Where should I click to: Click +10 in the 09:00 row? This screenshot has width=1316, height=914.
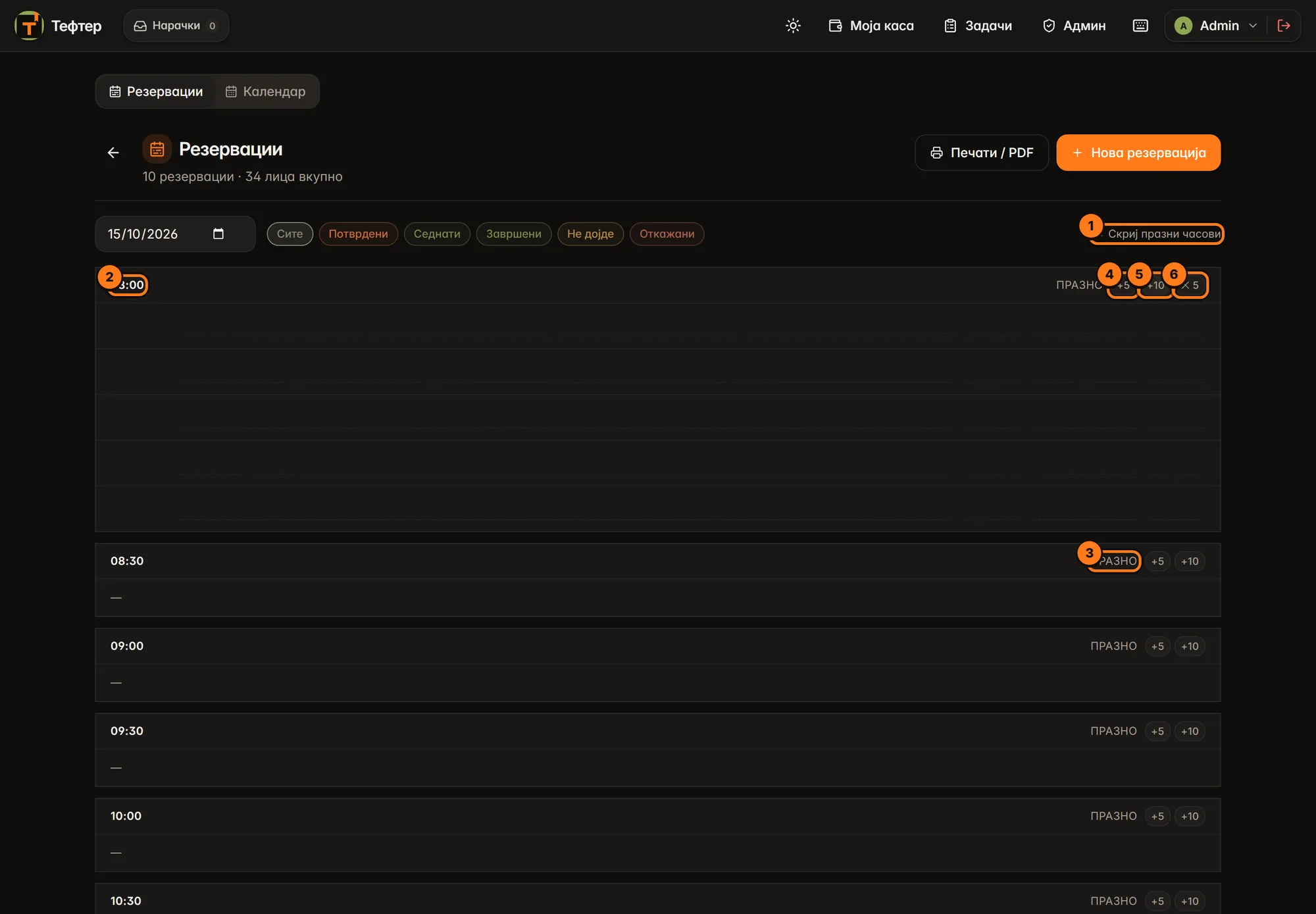[x=1190, y=646]
